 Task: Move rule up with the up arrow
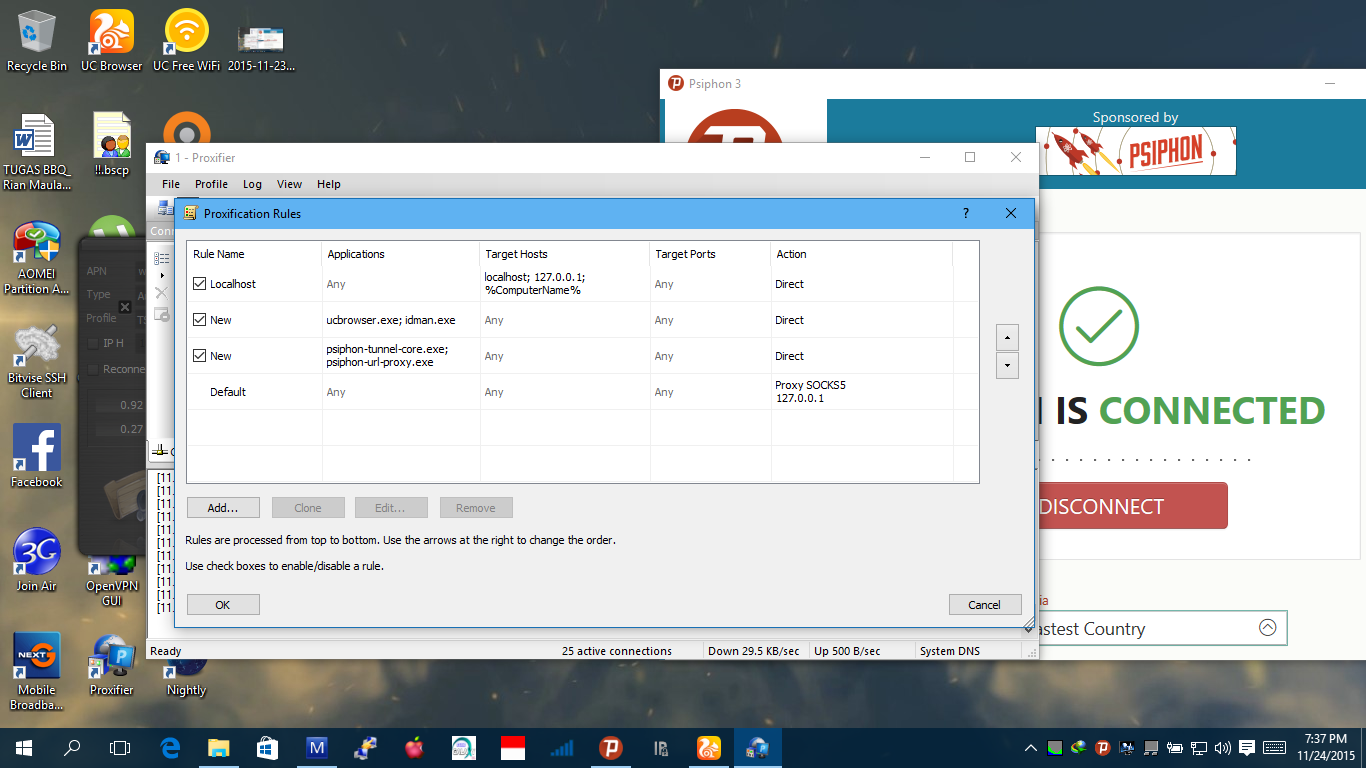[1008, 337]
